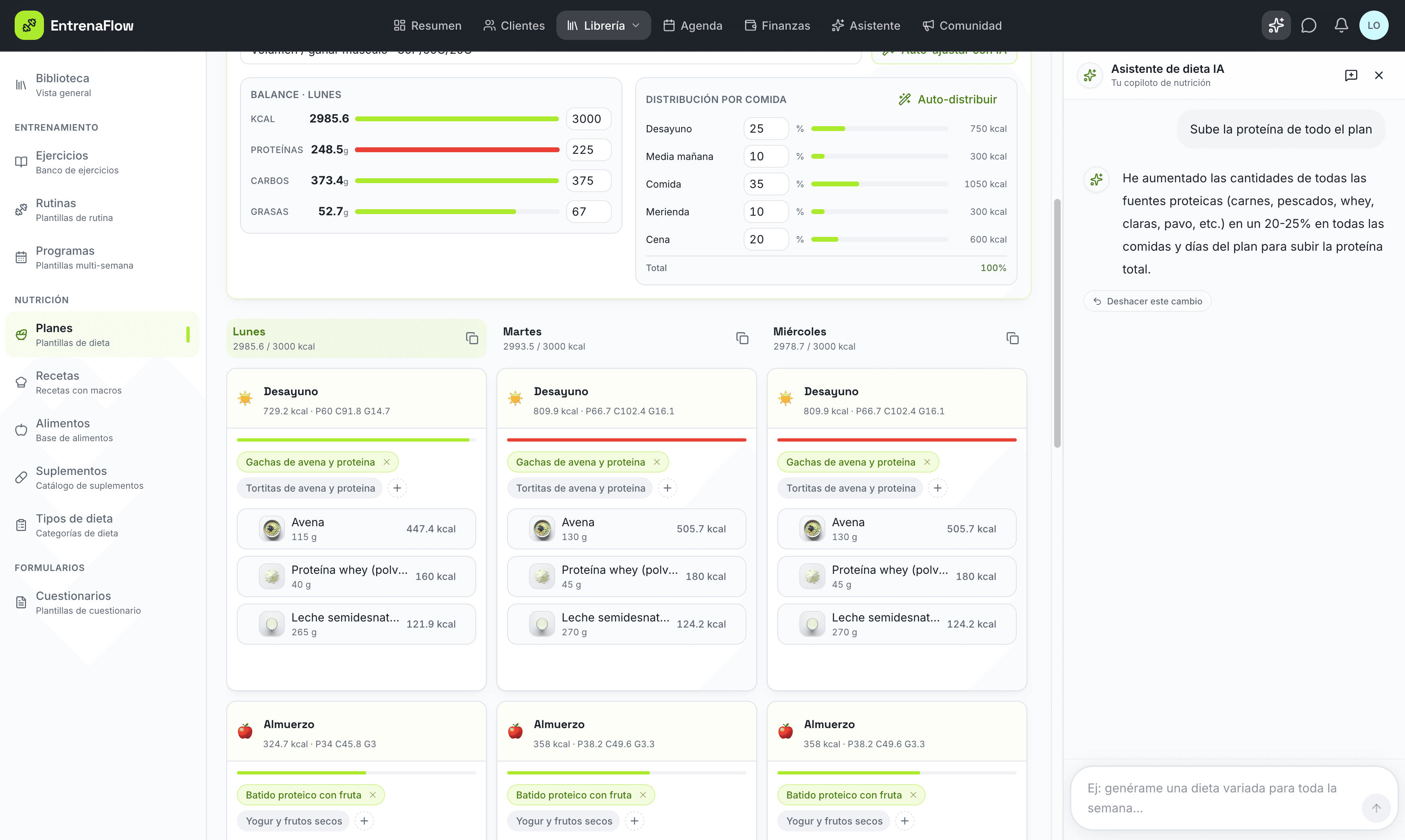1405x840 pixels.
Task: Close the Asistente de dieta IA panel
Action: (x=1379, y=75)
